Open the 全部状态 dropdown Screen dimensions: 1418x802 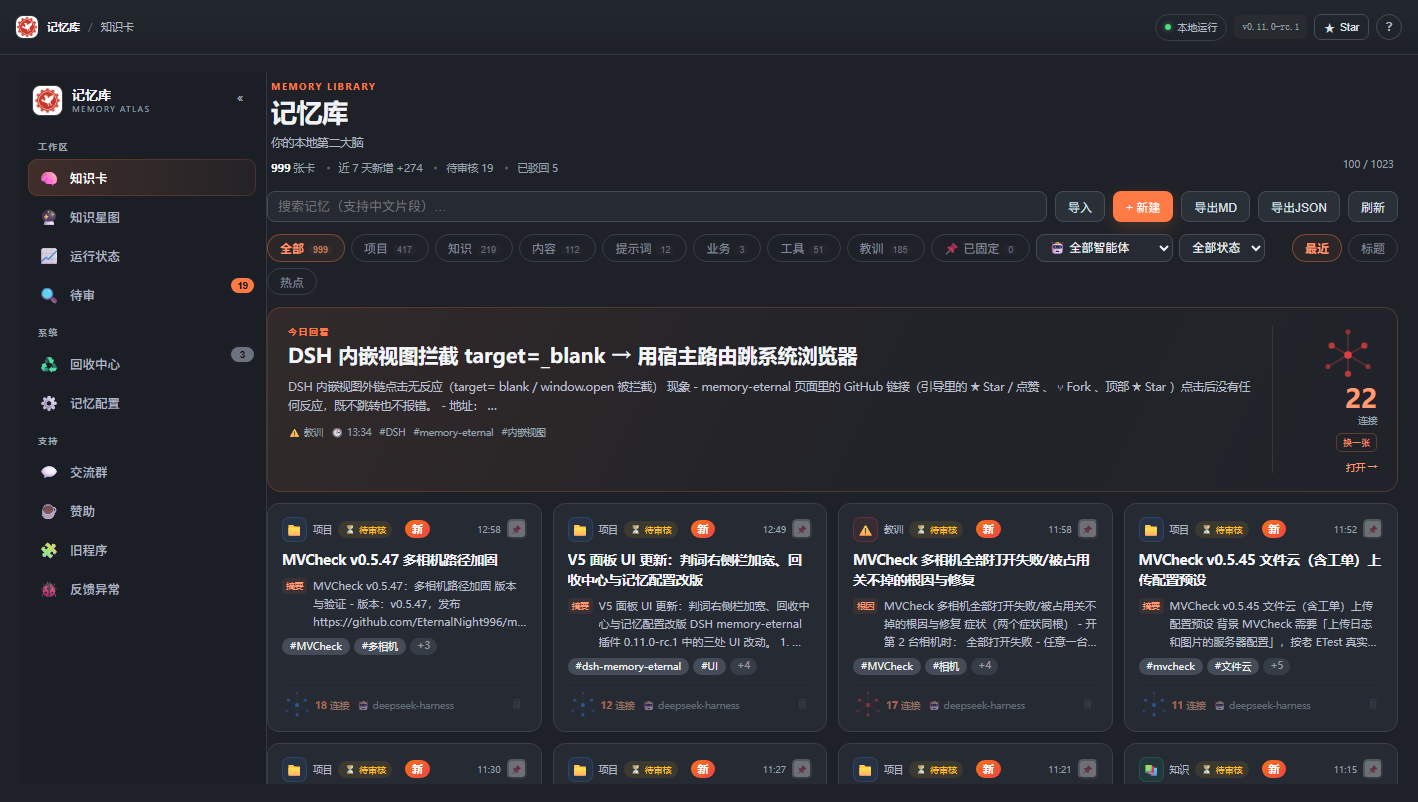[x=1222, y=248]
